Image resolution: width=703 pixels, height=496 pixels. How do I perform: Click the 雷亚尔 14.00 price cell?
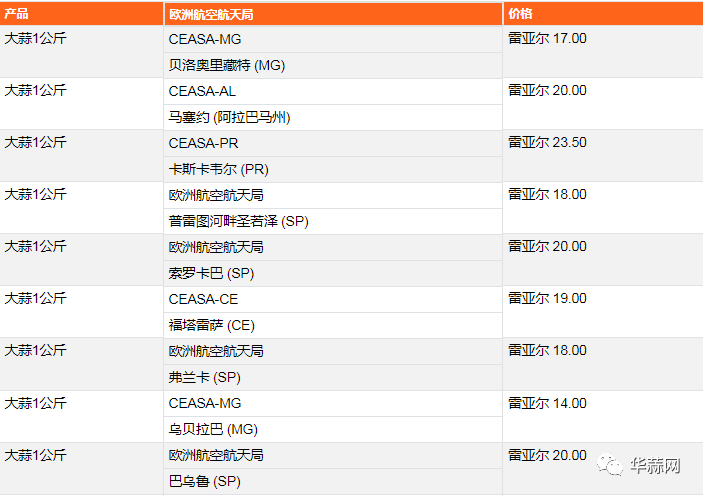(x=603, y=416)
